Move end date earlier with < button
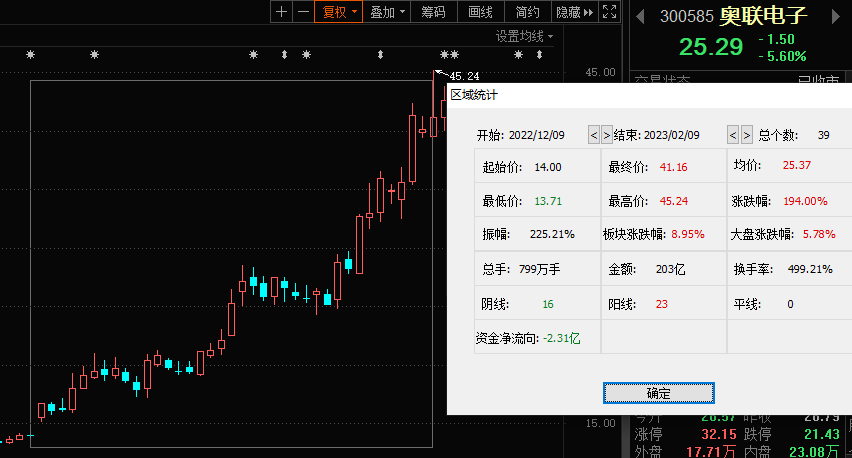Viewport: 852px width, 458px height. pos(733,135)
